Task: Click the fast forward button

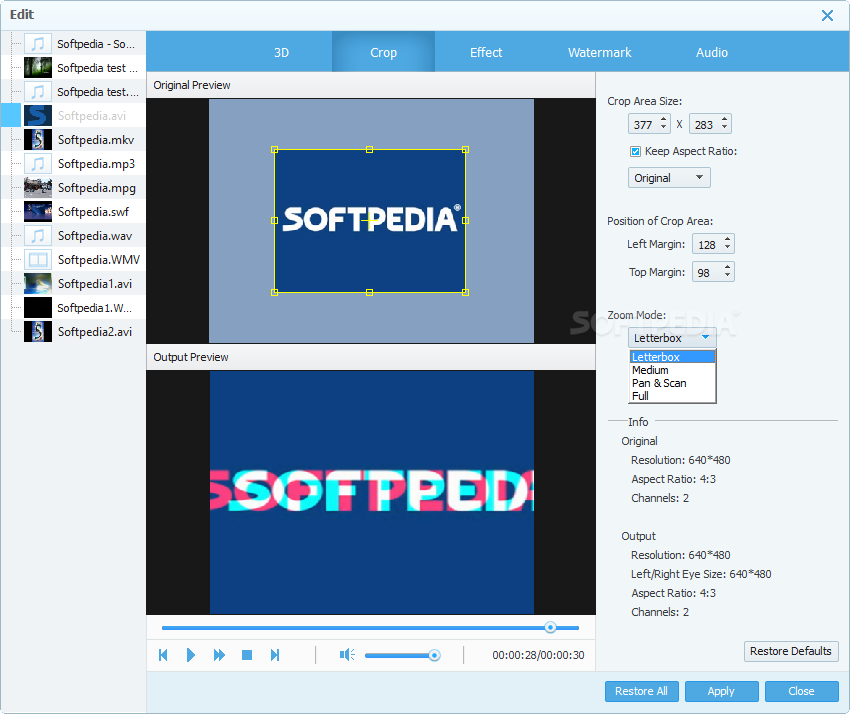Action: point(219,655)
